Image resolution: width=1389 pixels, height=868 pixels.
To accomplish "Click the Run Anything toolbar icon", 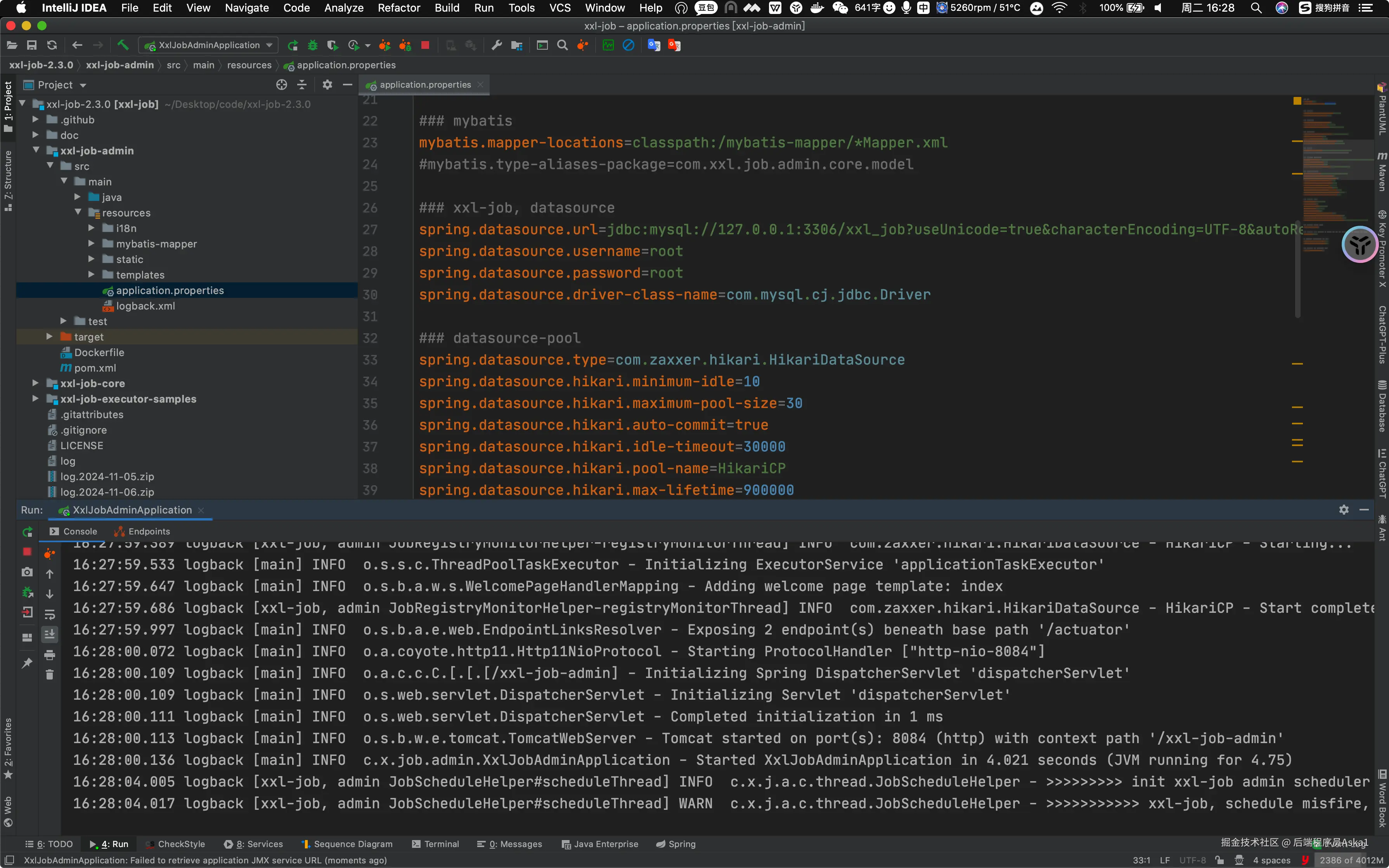I will pos(542,45).
